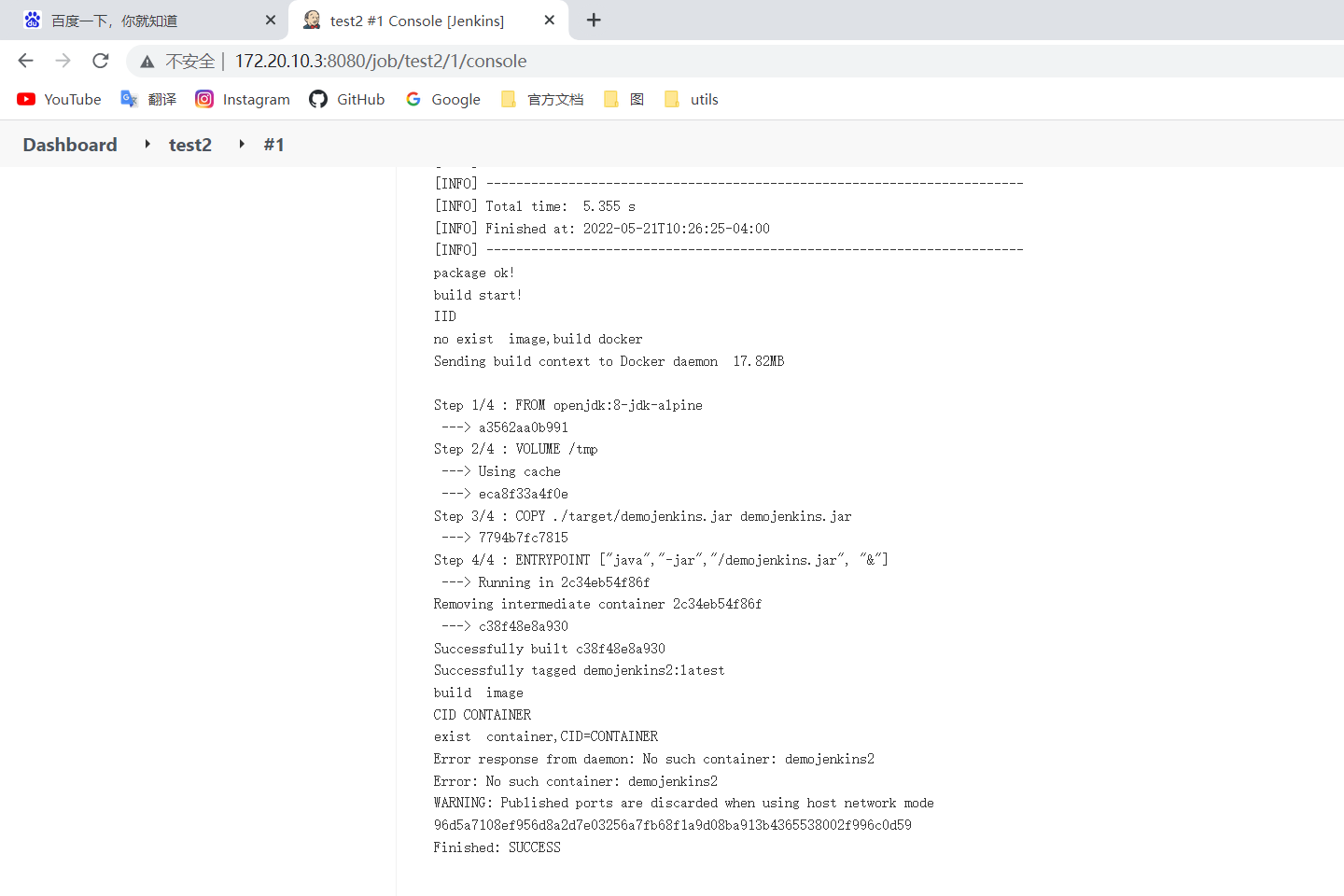
Task: Select 'Total time: 5.355 s' line
Action: coord(535,206)
